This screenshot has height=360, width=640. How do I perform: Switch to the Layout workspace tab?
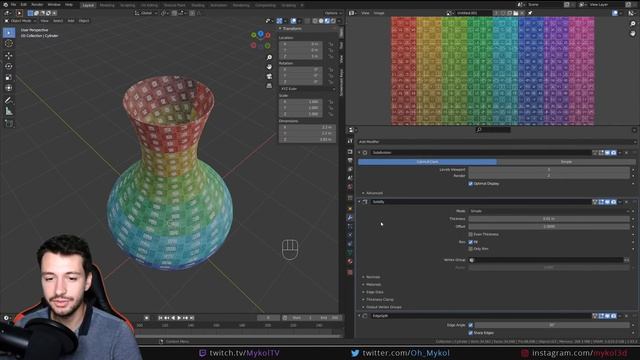coord(88,5)
